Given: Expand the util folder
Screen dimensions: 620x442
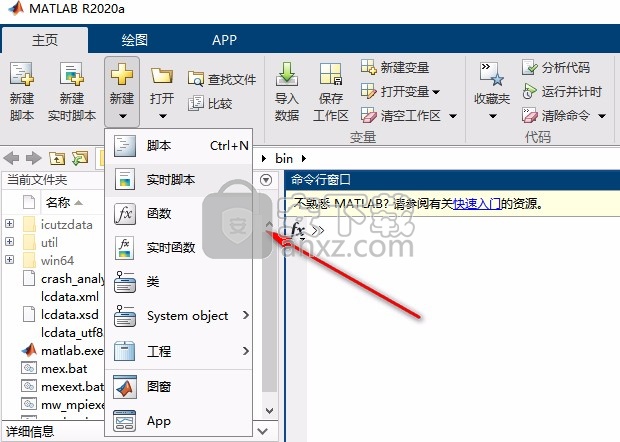Looking at the screenshot, I should pos(9,242).
